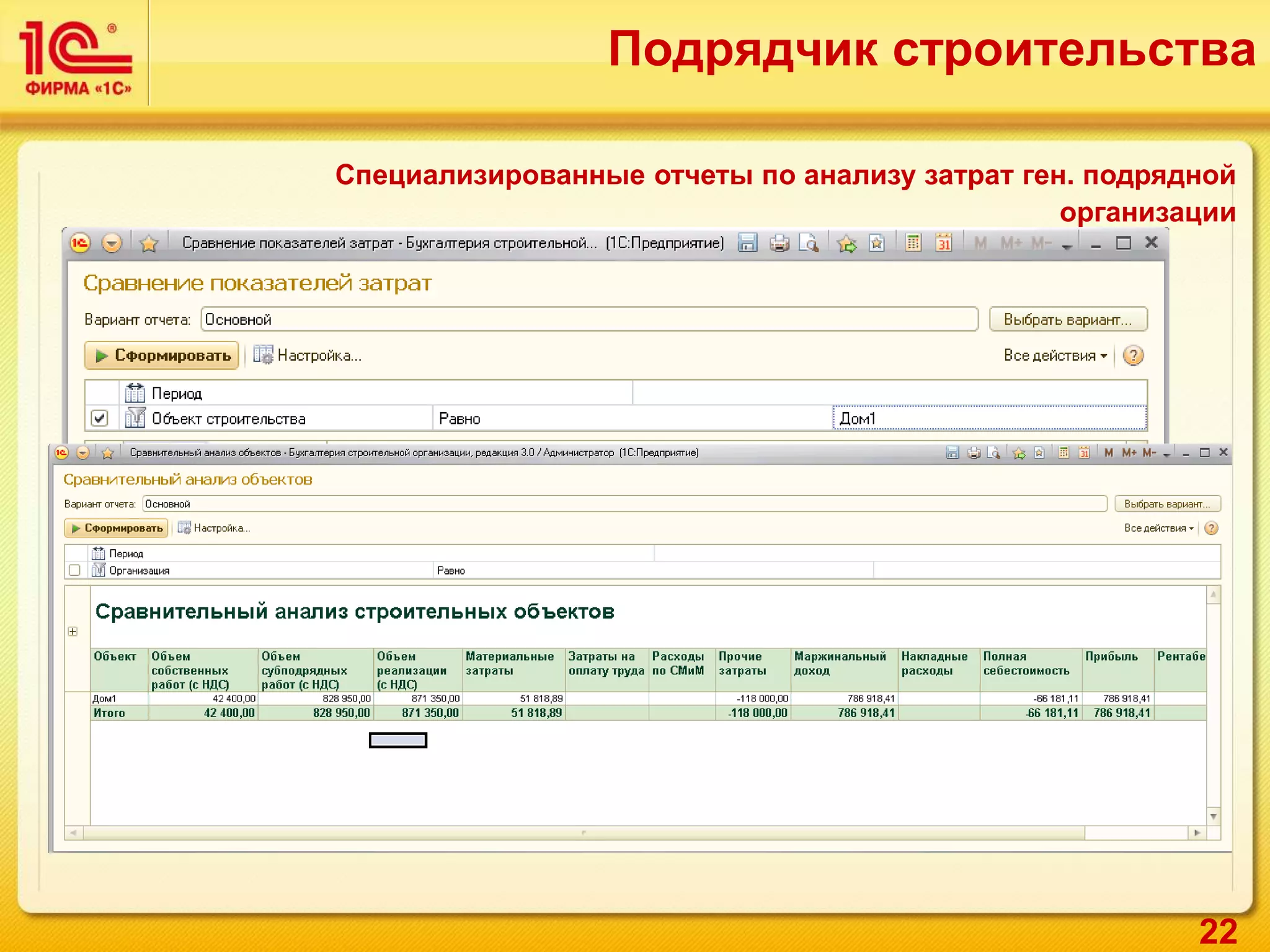Click small Выбрать вариант button in Сравнительный анализ объектов
The image size is (1270, 952).
(1167, 503)
